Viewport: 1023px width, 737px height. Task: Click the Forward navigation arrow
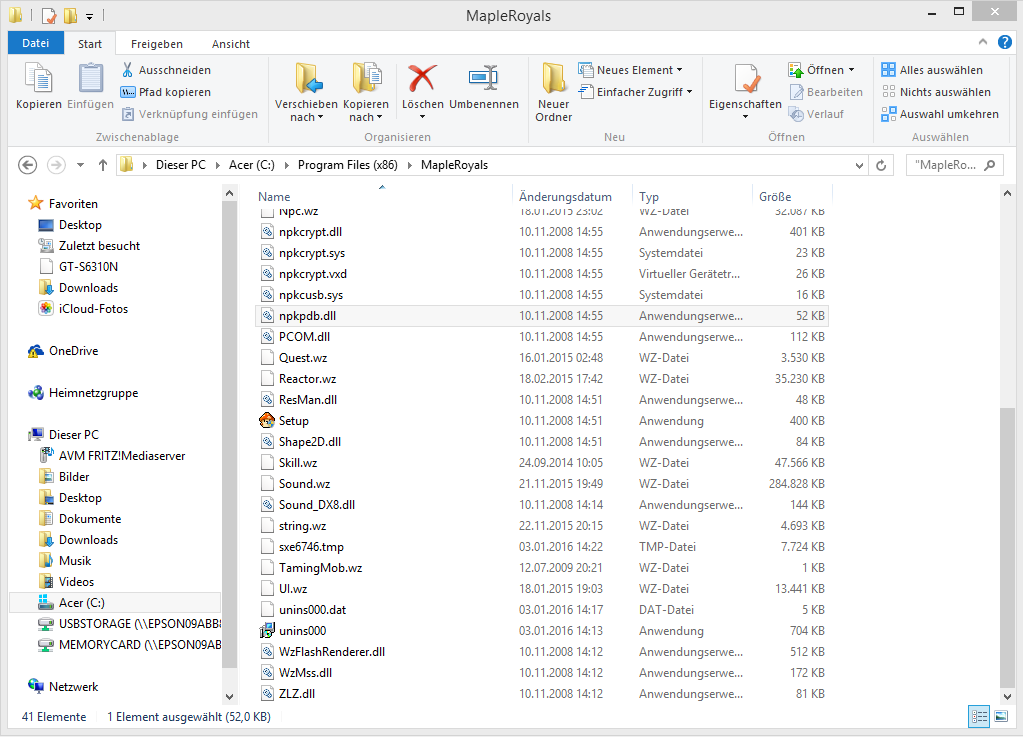(56, 165)
